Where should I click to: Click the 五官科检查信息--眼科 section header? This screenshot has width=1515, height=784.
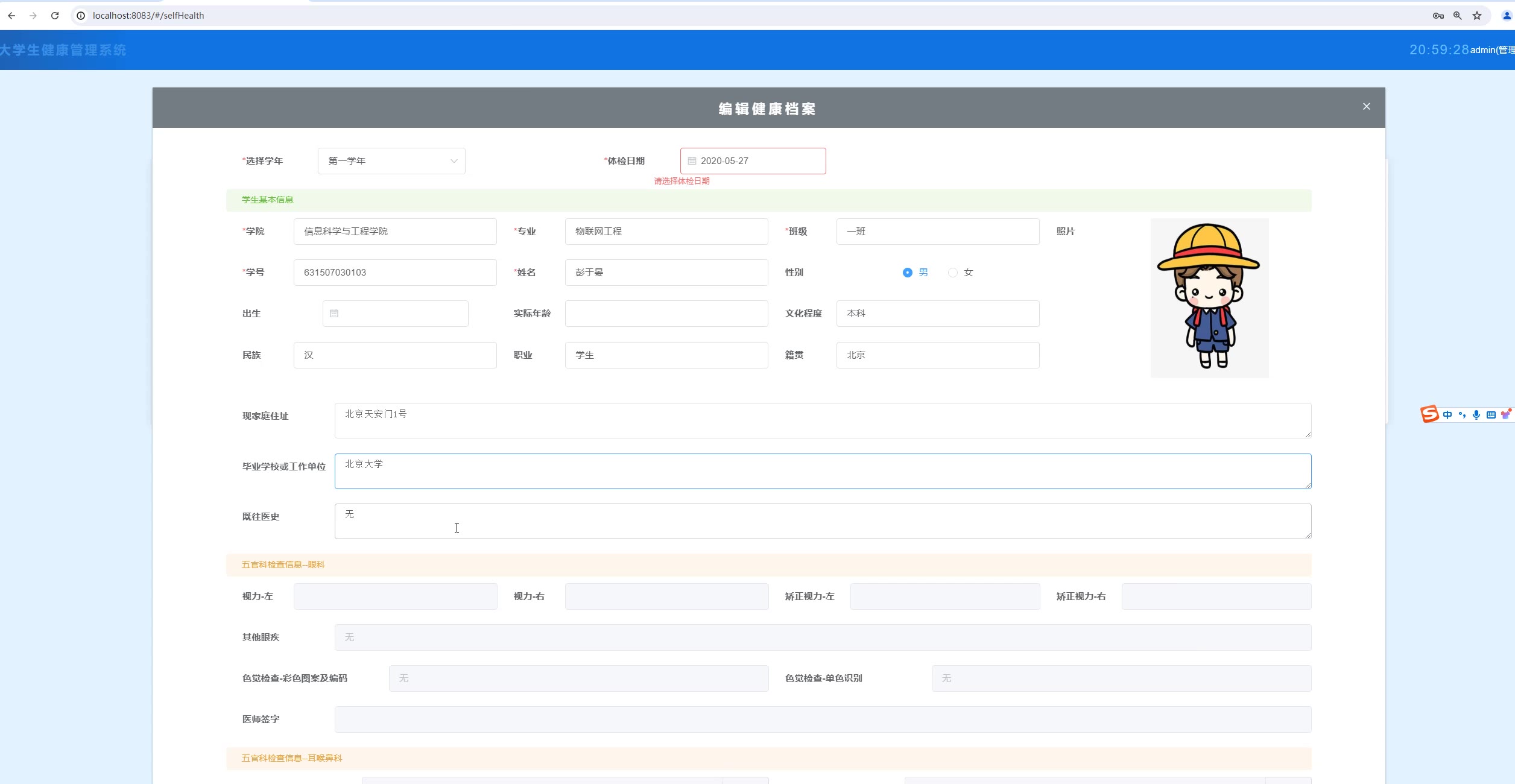pos(769,565)
